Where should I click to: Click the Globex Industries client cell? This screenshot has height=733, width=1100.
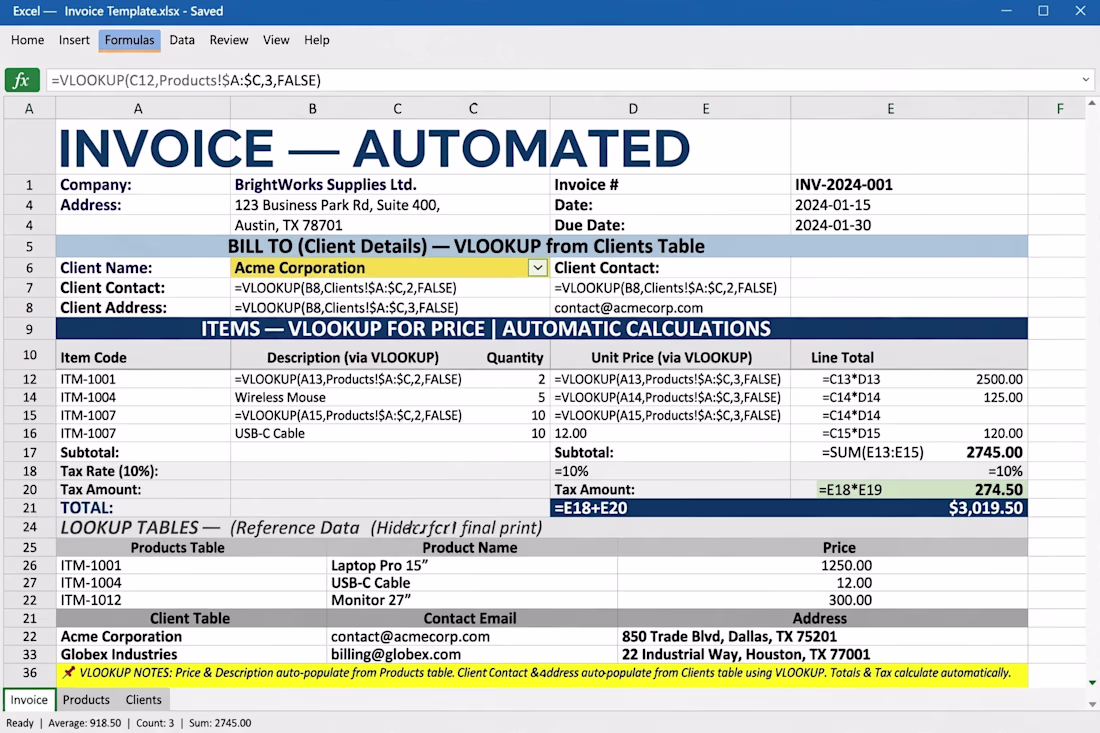click(x=191, y=654)
